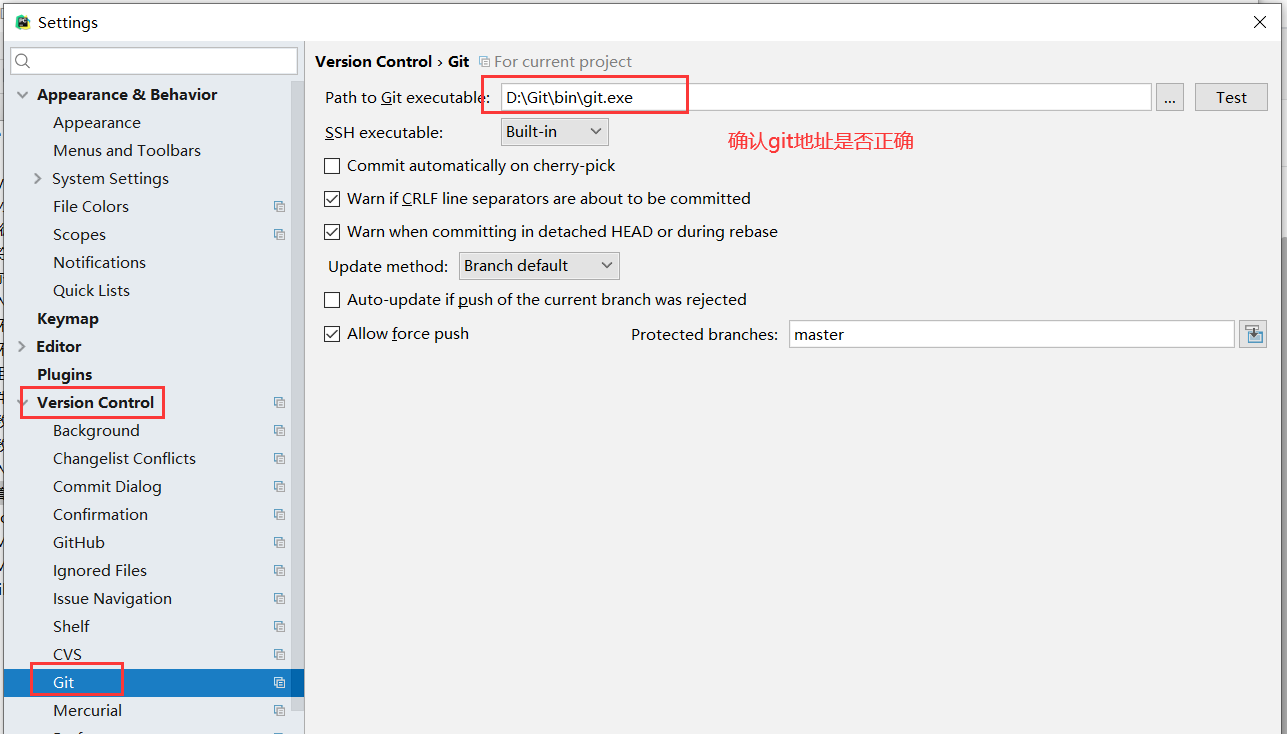Toggle Warn when committing in detached HEAD
The image size is (1287, 734).
(x=332, y=232)
